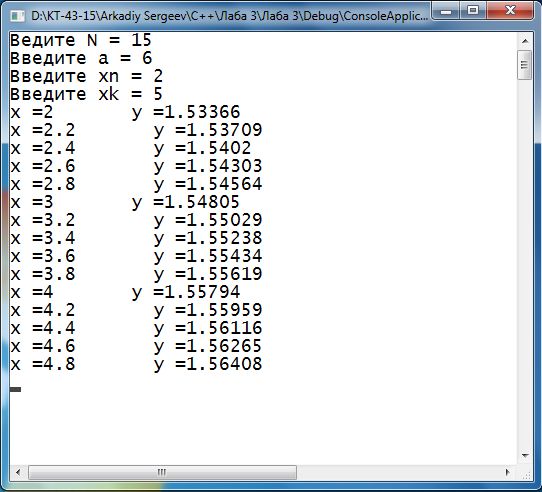Click the value 'y =1.54564'
This screenshot has height=492, width=542.
click(x=208, y=185)
